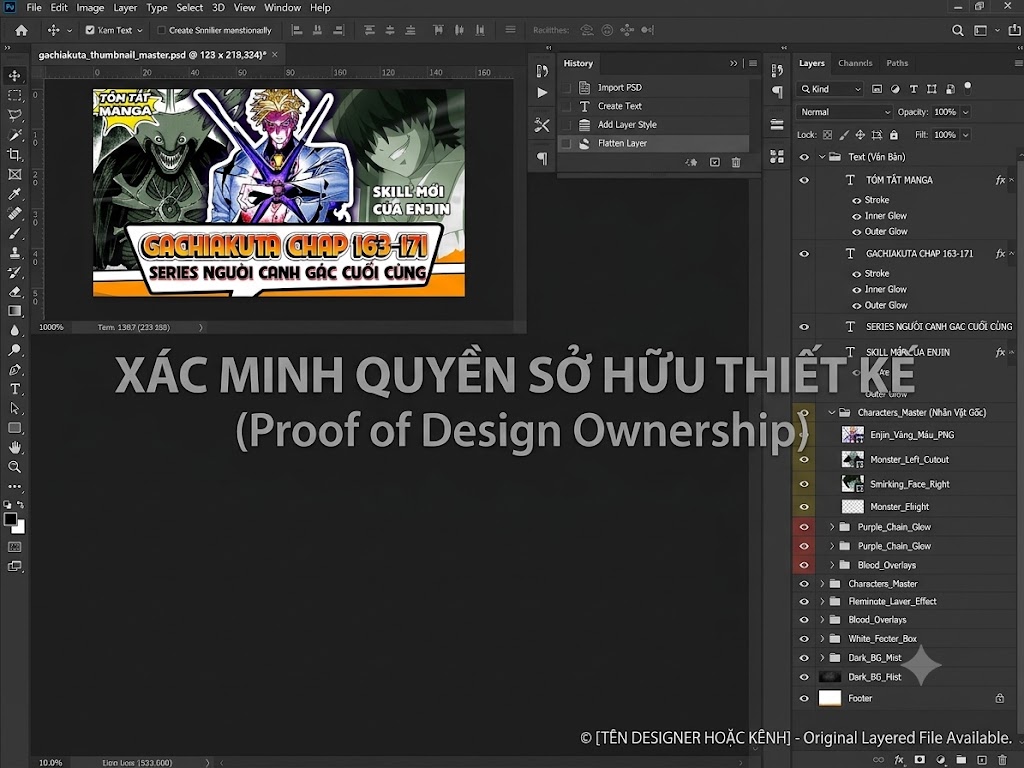Select the Zoom tool in the toolbox

click(14, 467)
